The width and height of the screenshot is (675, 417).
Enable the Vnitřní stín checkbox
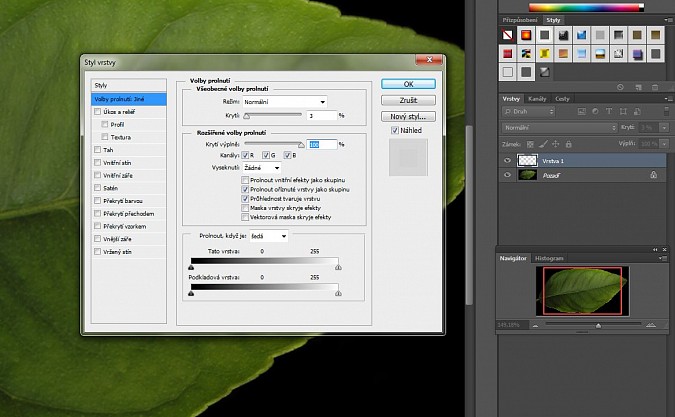[x=97, y=163]
